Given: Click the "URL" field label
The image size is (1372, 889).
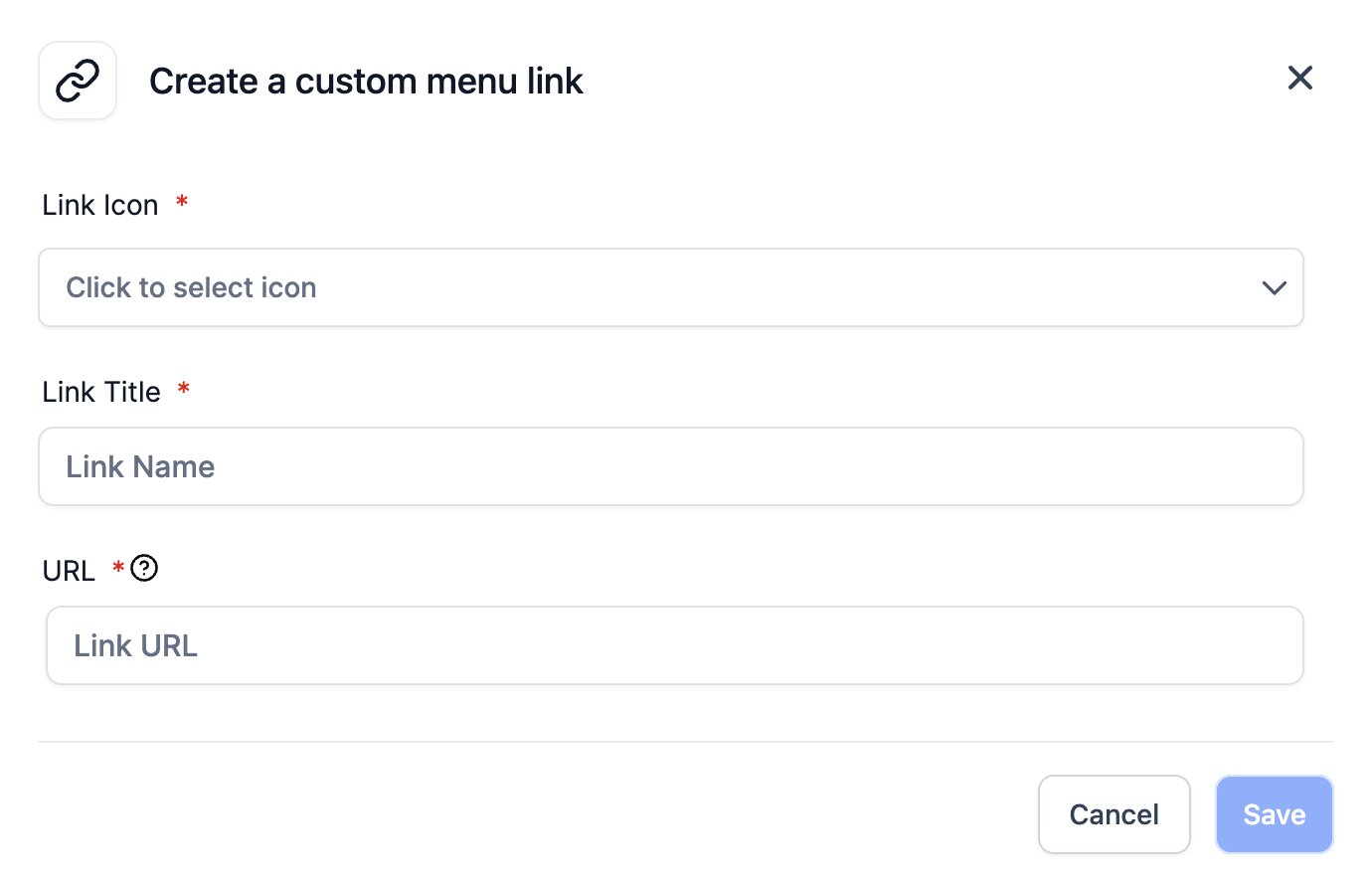Looking at the screenshot, I should tap(69, 571).
